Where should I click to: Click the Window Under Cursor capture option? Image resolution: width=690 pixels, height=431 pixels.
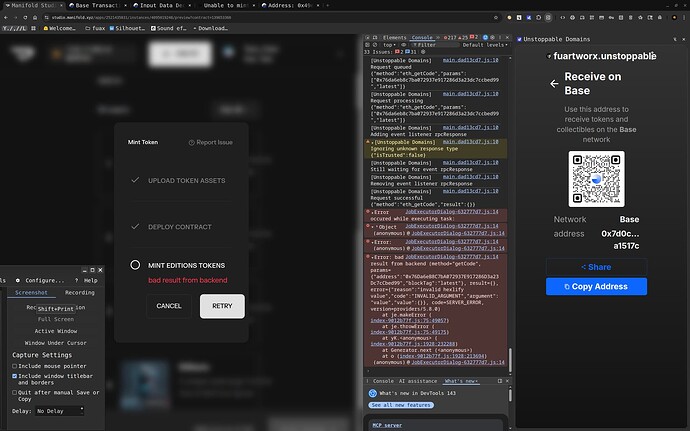click(x=56, y=343)
